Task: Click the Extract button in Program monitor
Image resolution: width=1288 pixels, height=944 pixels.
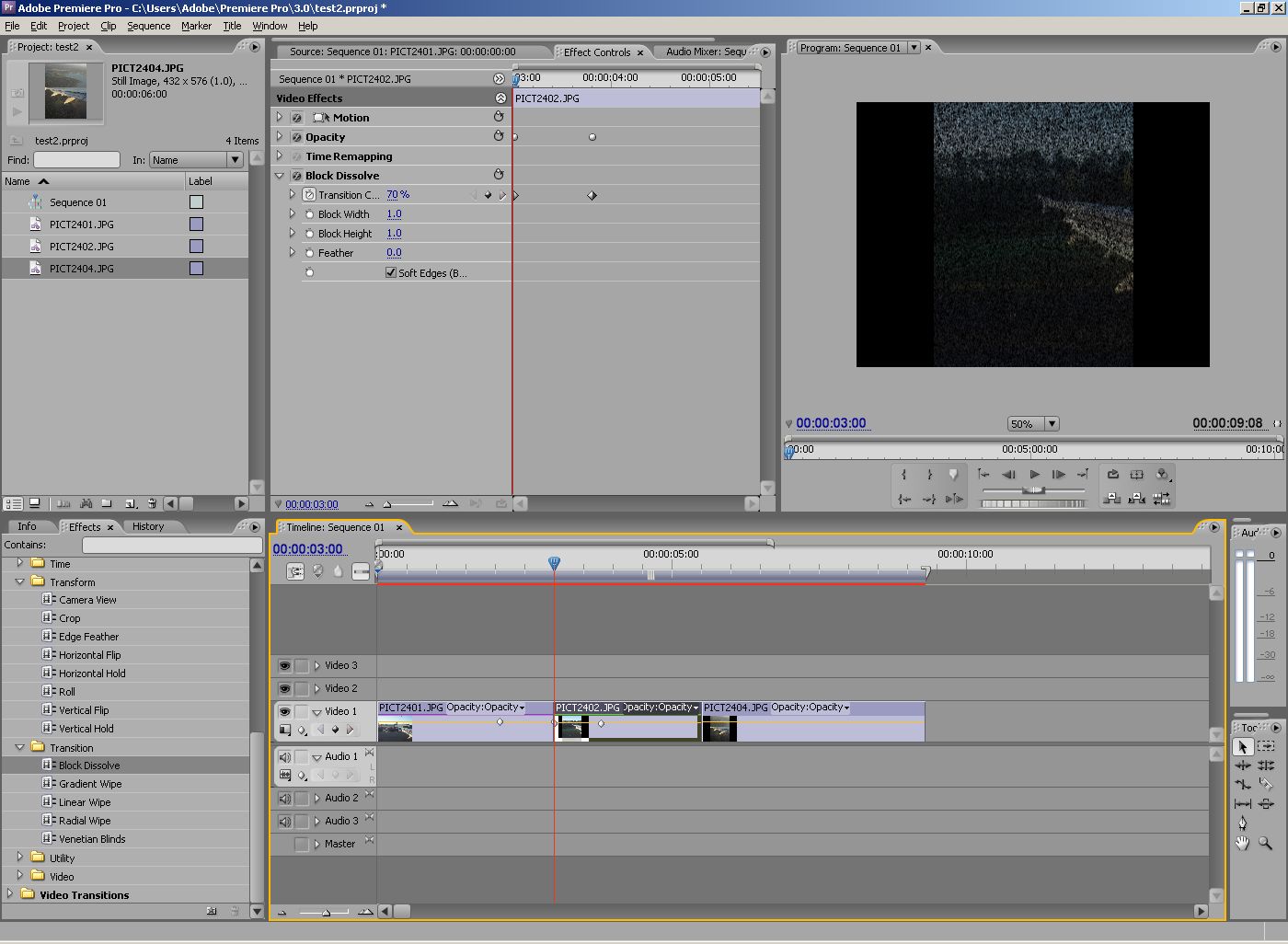Action: tap(1137, 499)
